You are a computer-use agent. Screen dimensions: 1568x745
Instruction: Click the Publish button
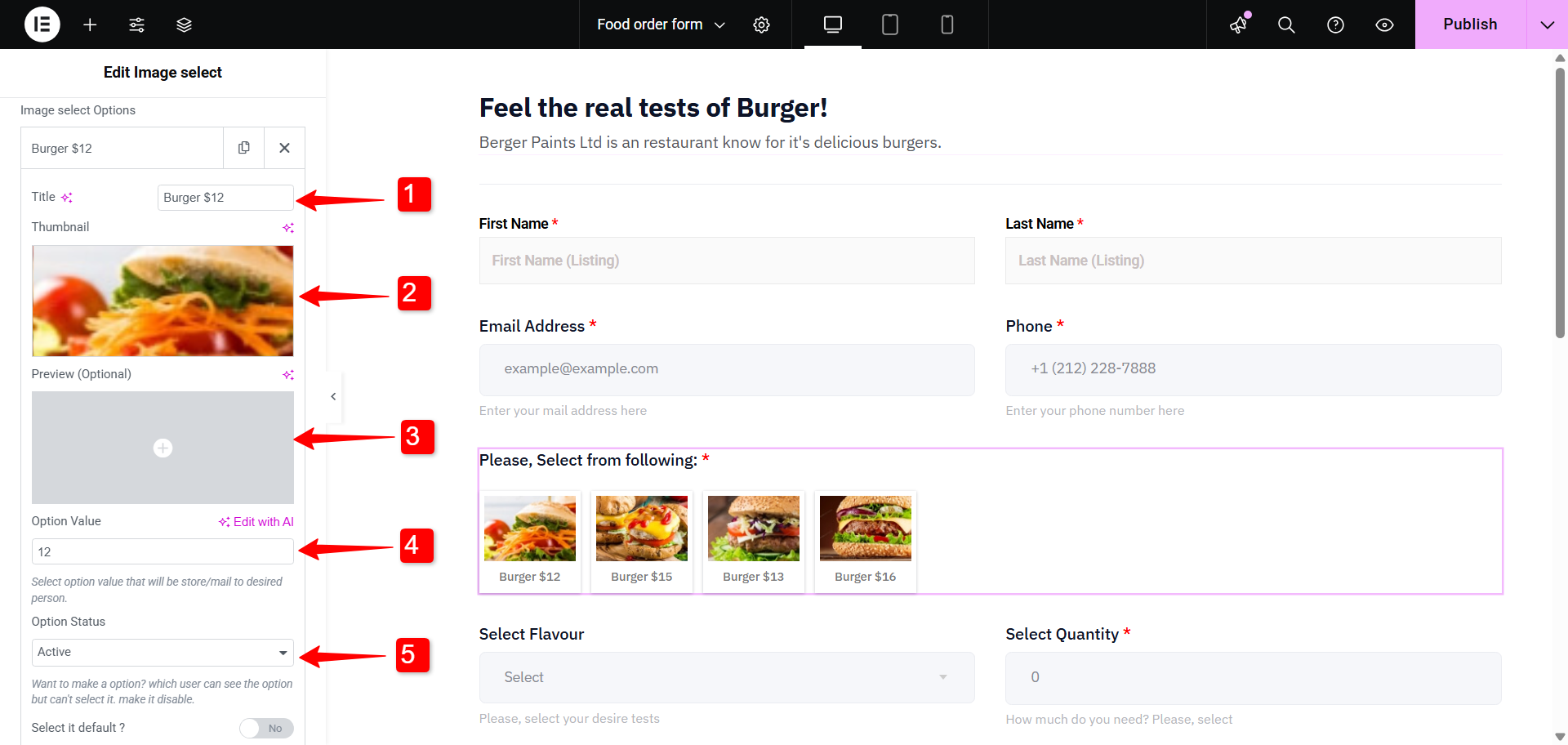(x=1470, y=25)
